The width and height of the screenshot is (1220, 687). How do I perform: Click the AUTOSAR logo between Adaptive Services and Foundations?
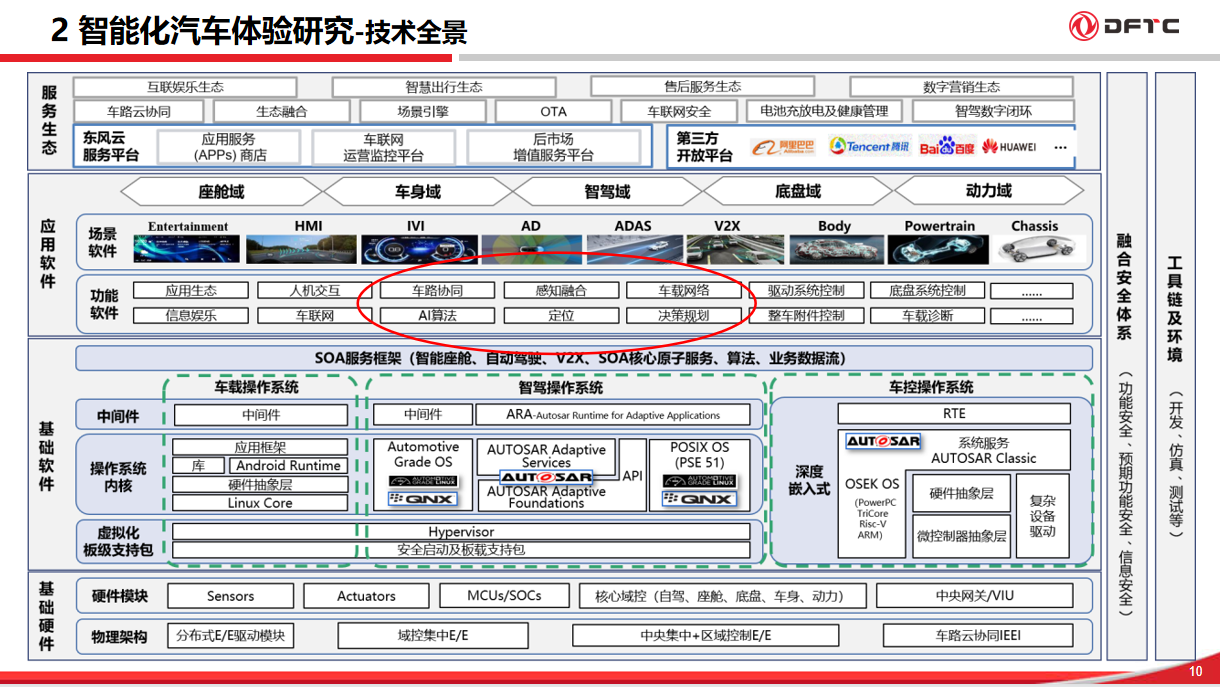click(x=546, y=477)
